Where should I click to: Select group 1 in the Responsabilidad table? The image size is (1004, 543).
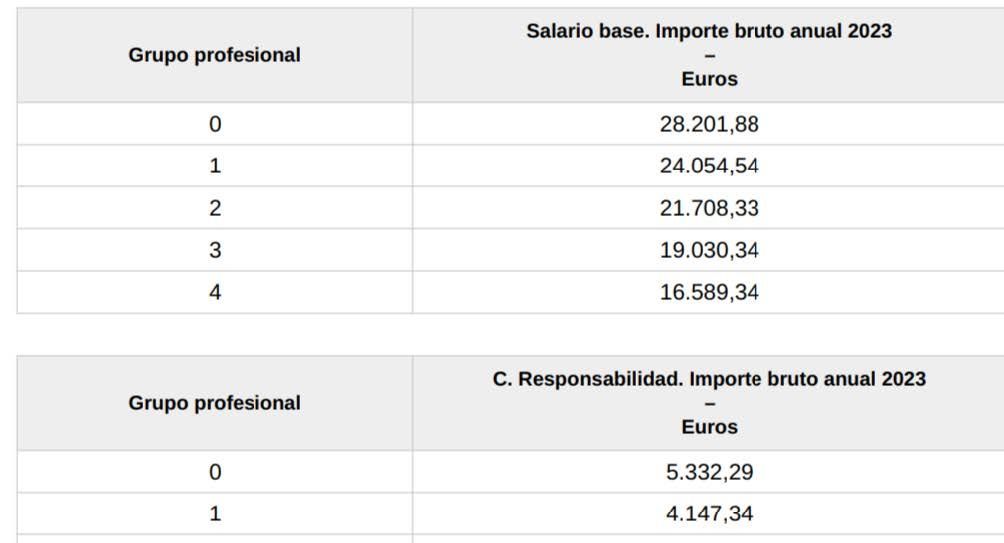215,514
